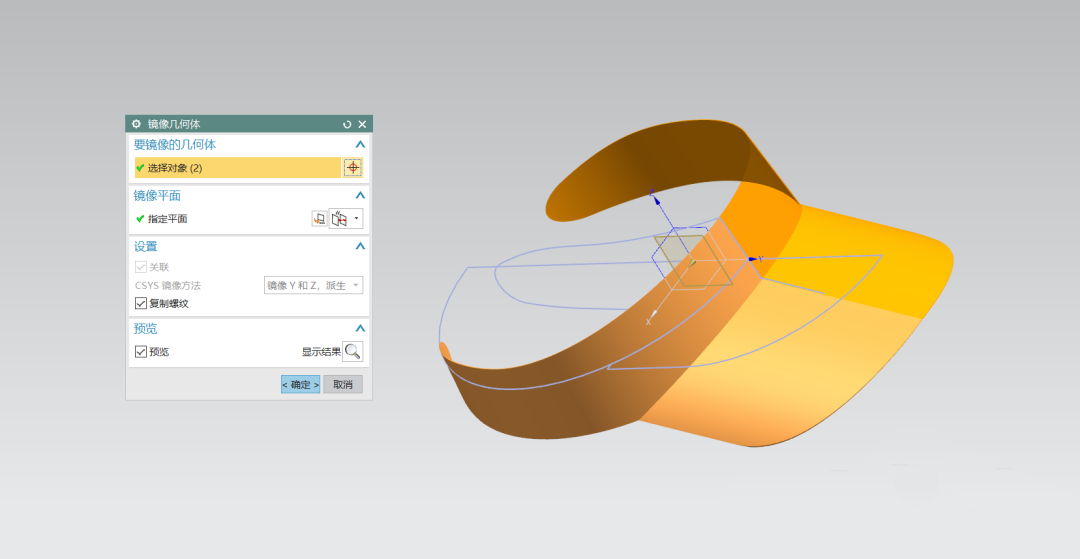Collapse the 设置 section
The height and width of the screenshot is (559, 1080).
pos(360,246)
